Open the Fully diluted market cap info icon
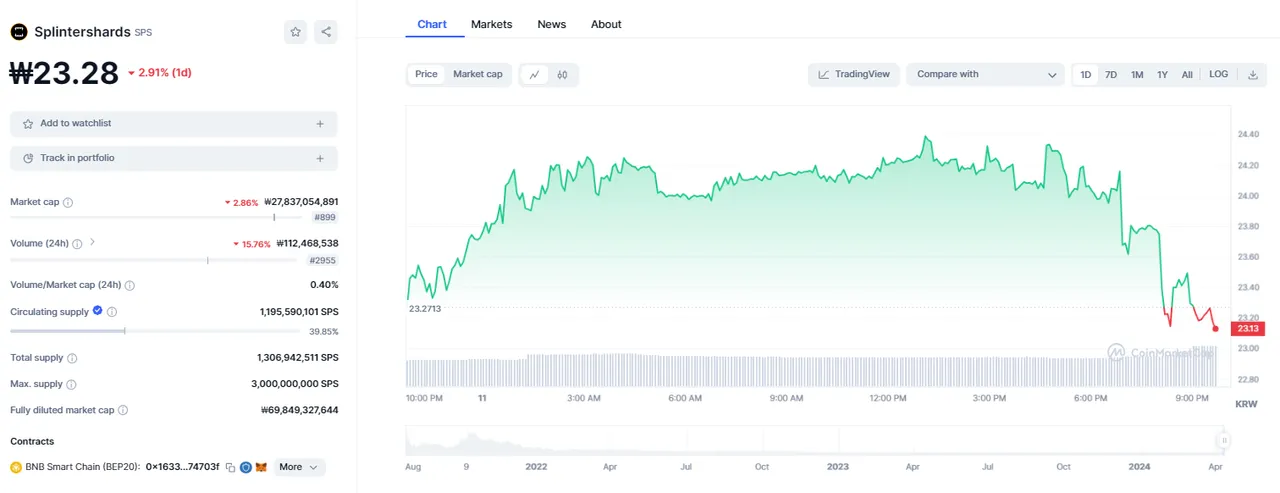Image resolution: width=1280 pixels, height=493 pixels. coord(123,410)
